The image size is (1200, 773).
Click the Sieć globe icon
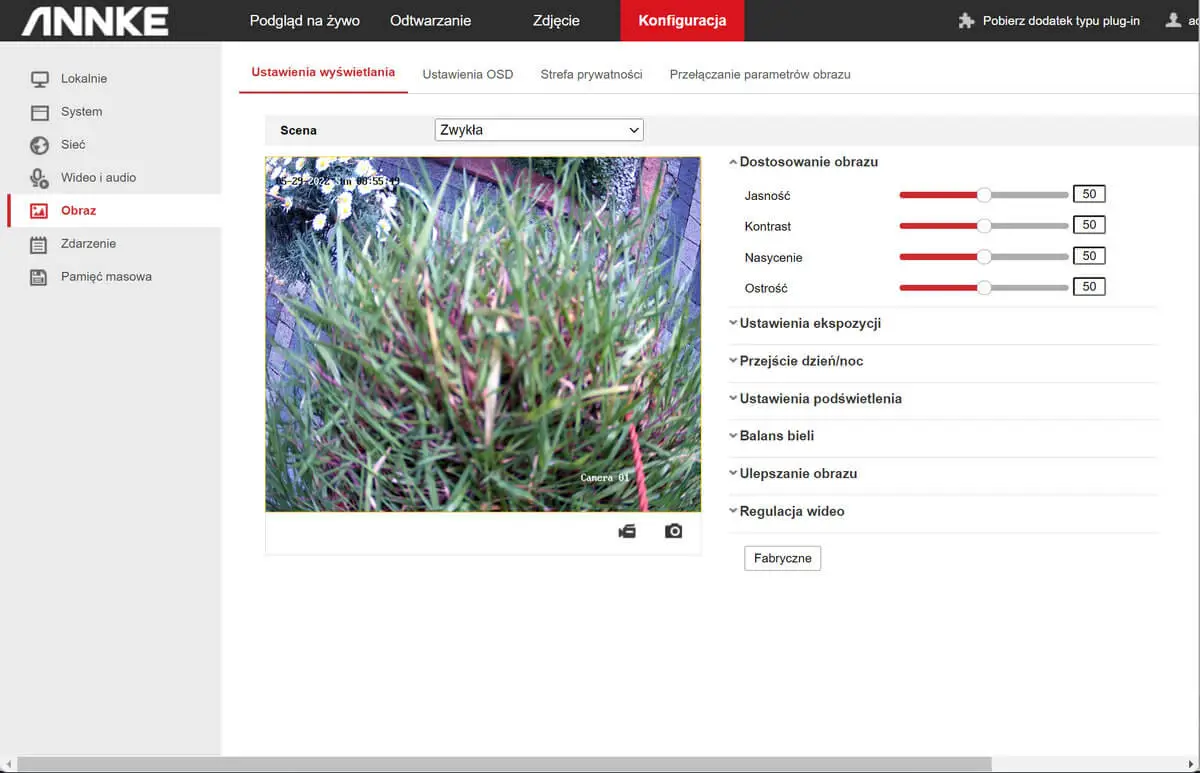click(x=39, y=145)
